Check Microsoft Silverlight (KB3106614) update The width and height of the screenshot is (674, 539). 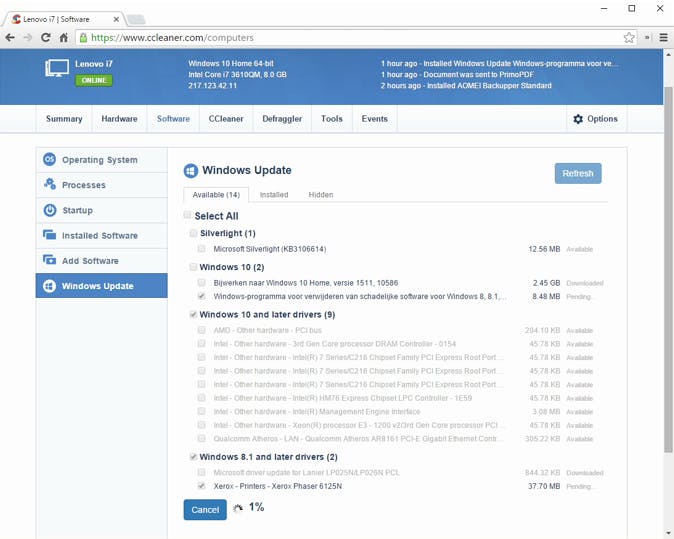point(201,248)
